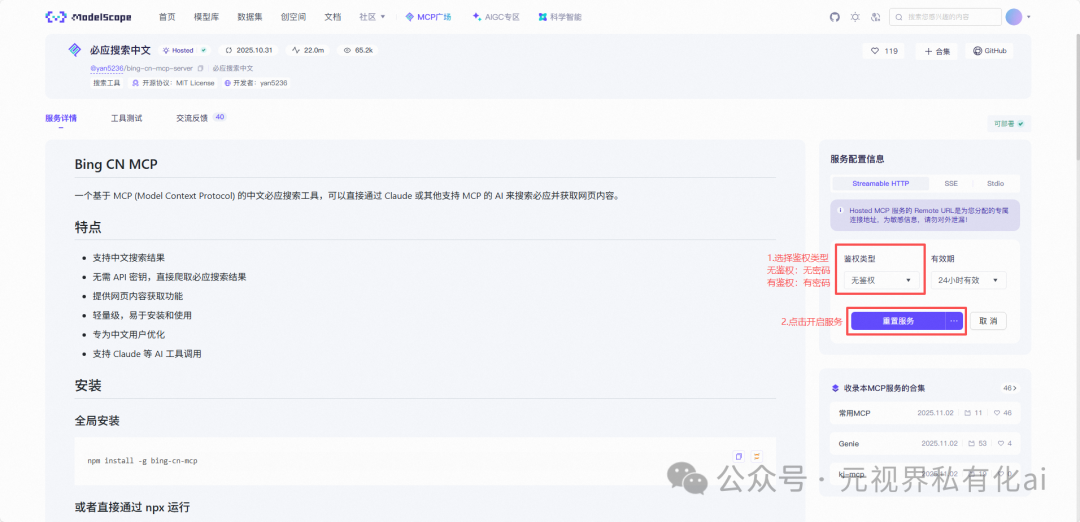Select the Stdio tab

[x=995, y=183]
